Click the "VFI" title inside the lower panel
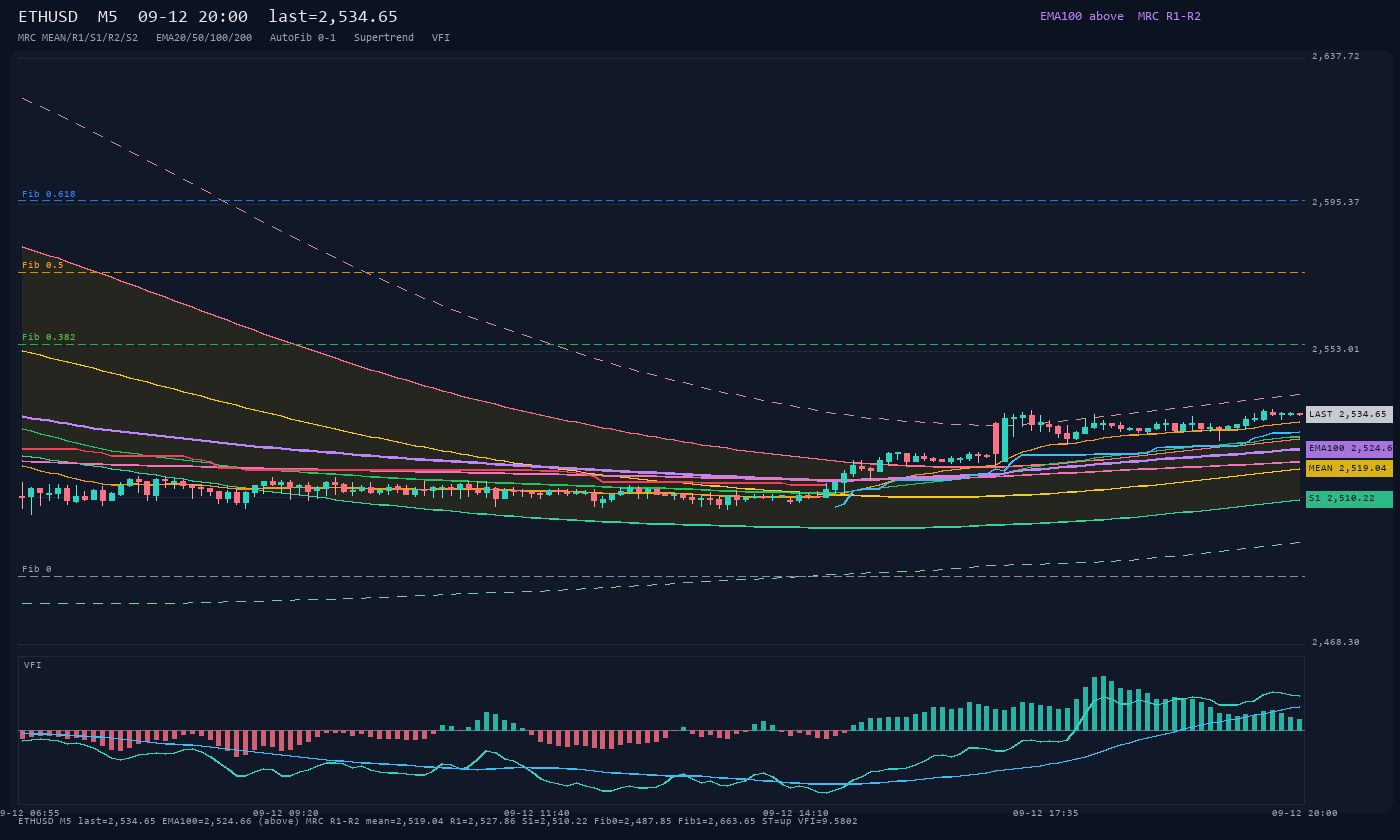The image size is (1400, 840). [x=33, y=665]
